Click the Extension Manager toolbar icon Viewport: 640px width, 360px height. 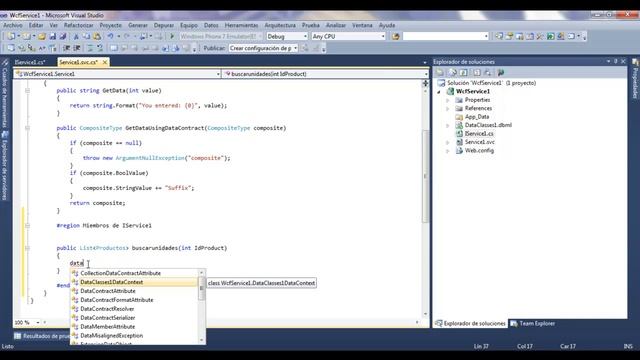(x=561, y=36)
